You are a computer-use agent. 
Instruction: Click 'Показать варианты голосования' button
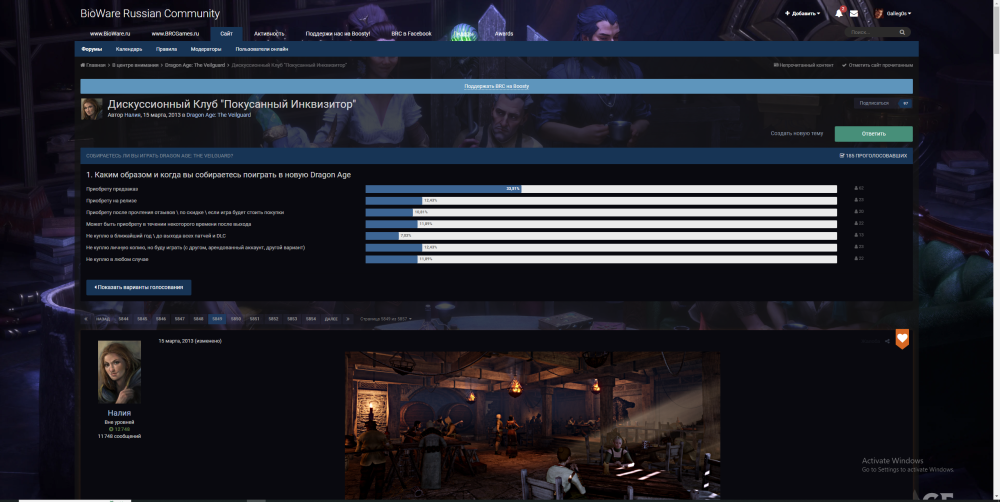coord(139,287)
